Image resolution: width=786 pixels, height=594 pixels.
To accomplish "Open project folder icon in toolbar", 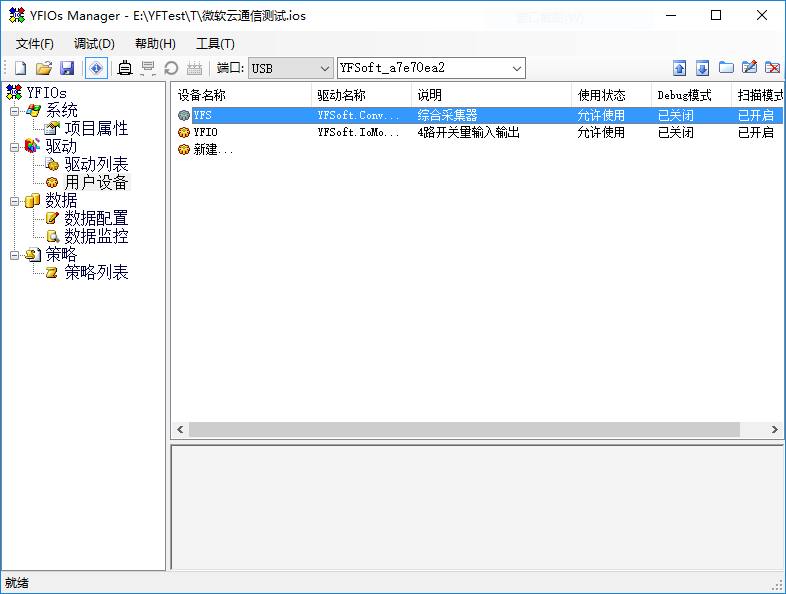I will [x=44, y=68].
